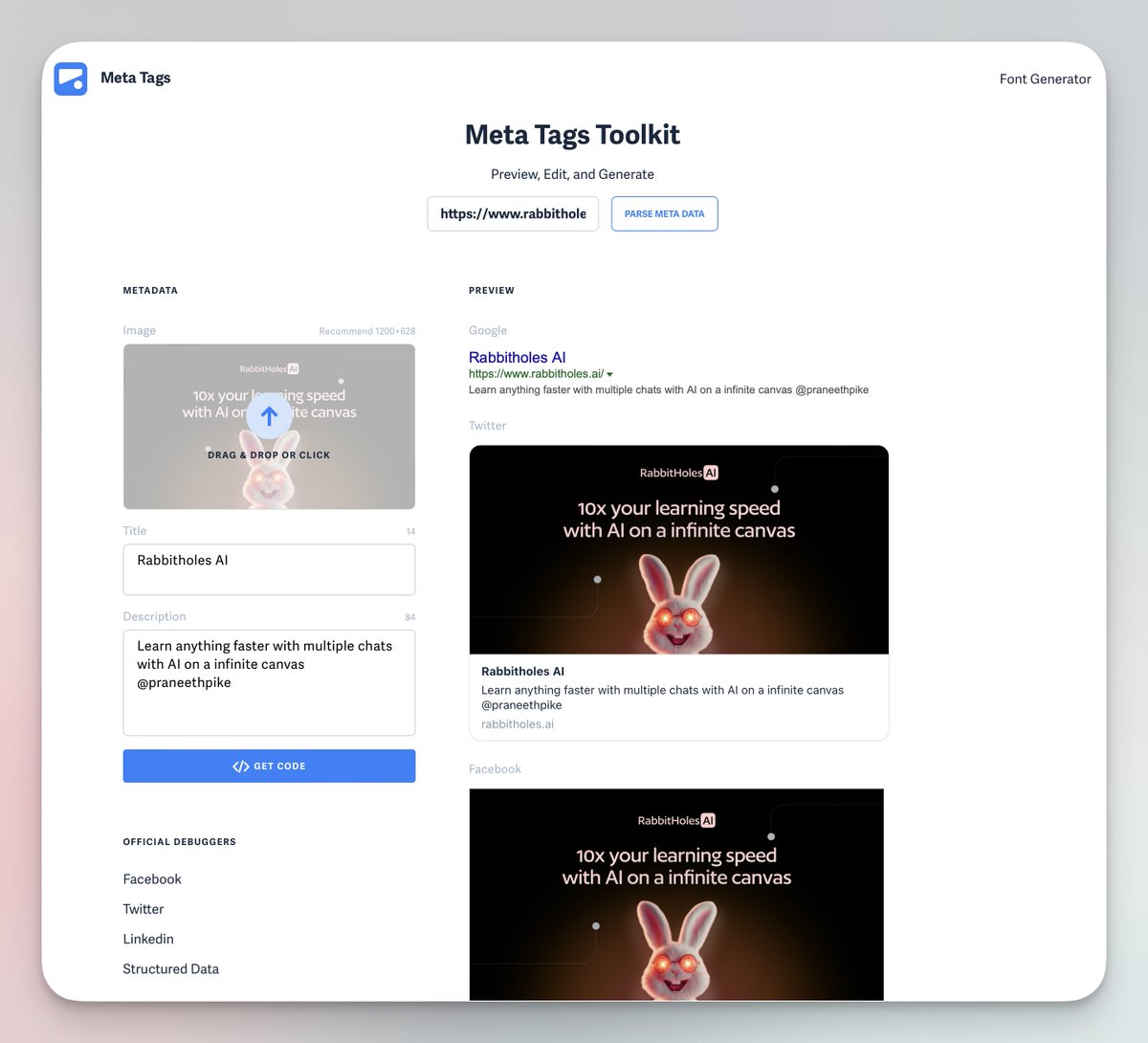1148x1043 pixels.
Task: Click the Twitter card preview image
Action: click(679, 550)
